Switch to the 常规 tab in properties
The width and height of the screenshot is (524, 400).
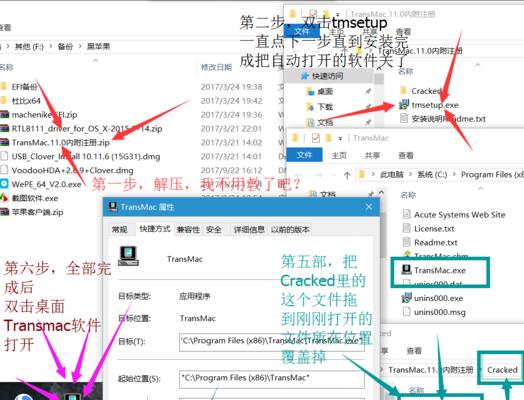(x=119, y=230)
